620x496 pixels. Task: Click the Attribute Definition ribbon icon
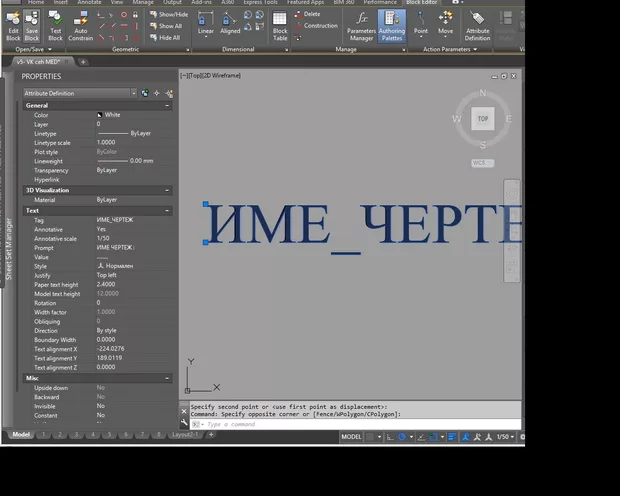tap(477, 24)
